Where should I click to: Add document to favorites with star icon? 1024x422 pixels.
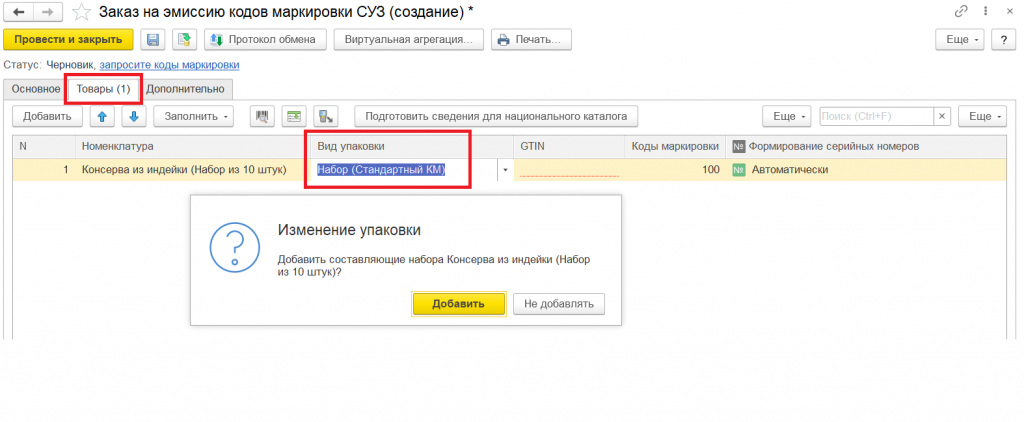82,12
